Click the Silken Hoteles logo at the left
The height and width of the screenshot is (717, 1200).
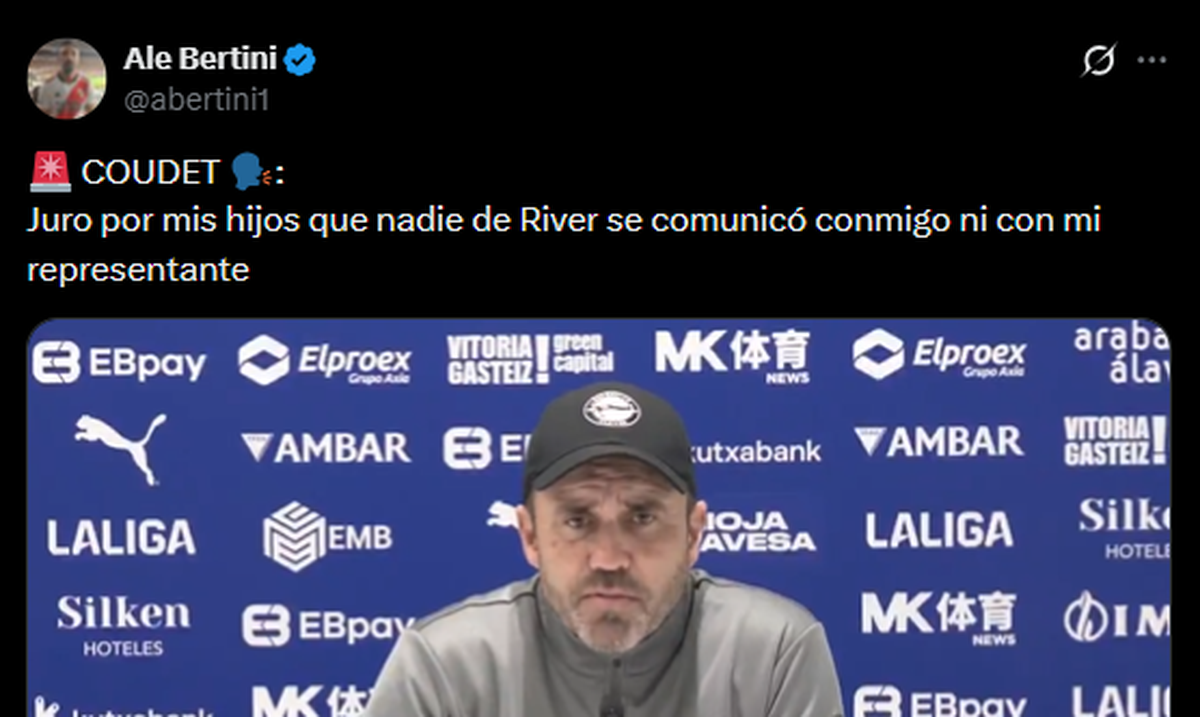coord(123,626)
